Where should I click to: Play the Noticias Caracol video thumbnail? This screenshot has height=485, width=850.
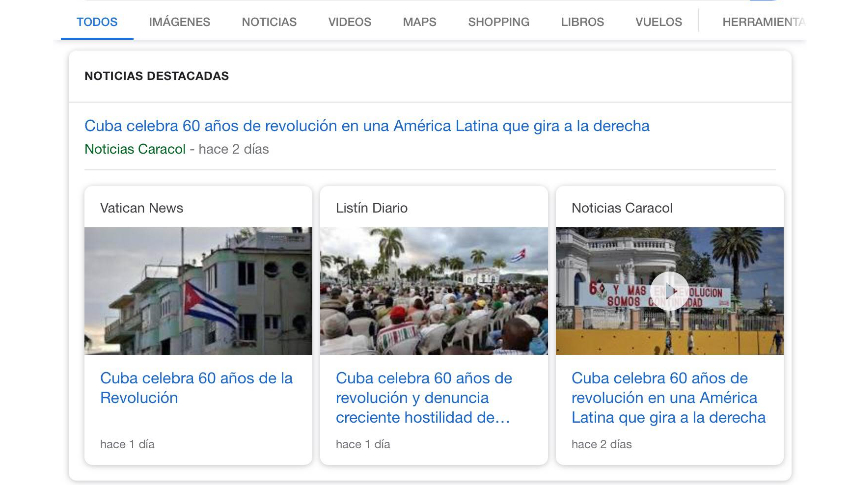(669, 291)
